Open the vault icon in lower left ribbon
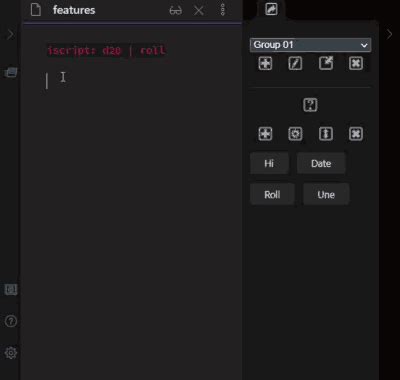The width and height of the screenshot is (400, 380). (x=11, y=289)
